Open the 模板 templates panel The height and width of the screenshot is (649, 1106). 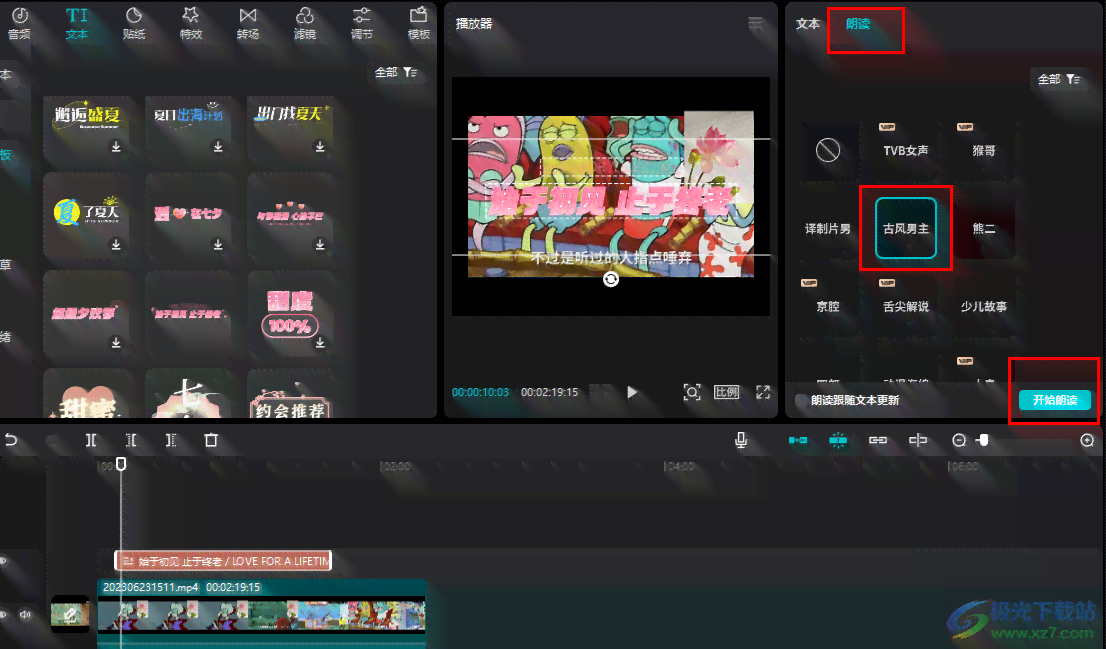click(419, 23)
